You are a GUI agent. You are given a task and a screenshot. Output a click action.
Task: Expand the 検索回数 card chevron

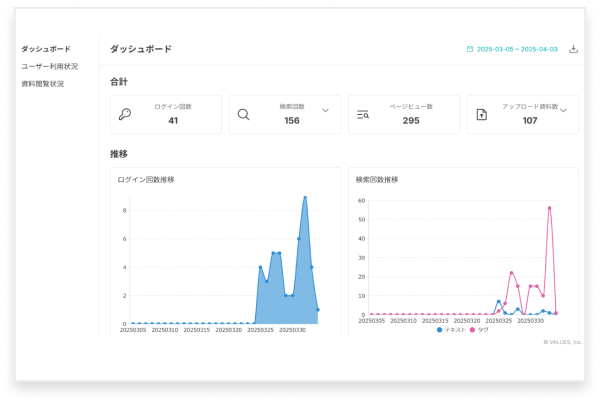pos(325,111)
